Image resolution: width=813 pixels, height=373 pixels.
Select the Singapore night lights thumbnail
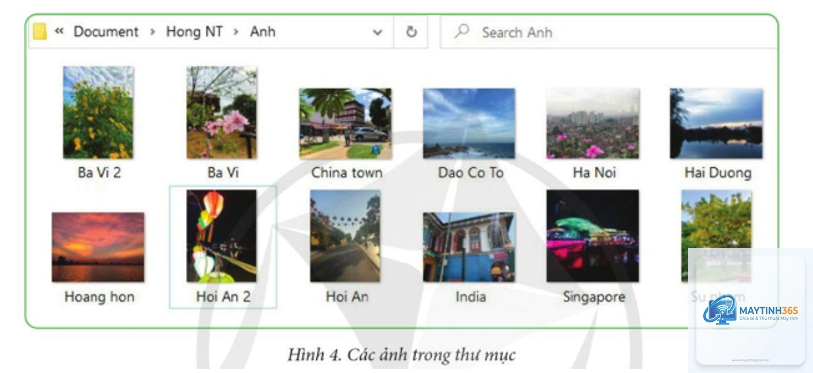click(x=593, y=236)
